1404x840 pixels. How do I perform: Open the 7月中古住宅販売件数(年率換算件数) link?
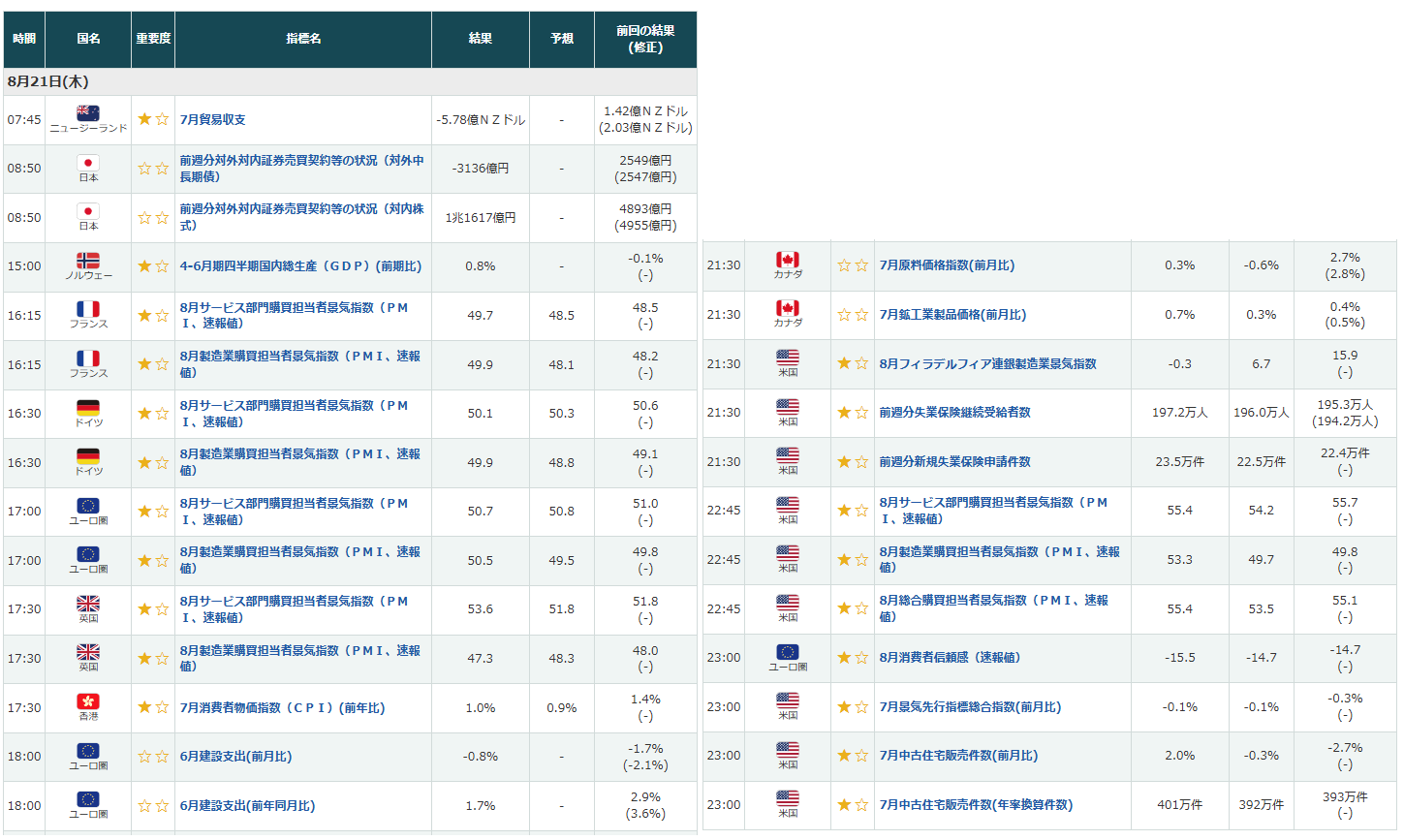click(x=976, y=804)
